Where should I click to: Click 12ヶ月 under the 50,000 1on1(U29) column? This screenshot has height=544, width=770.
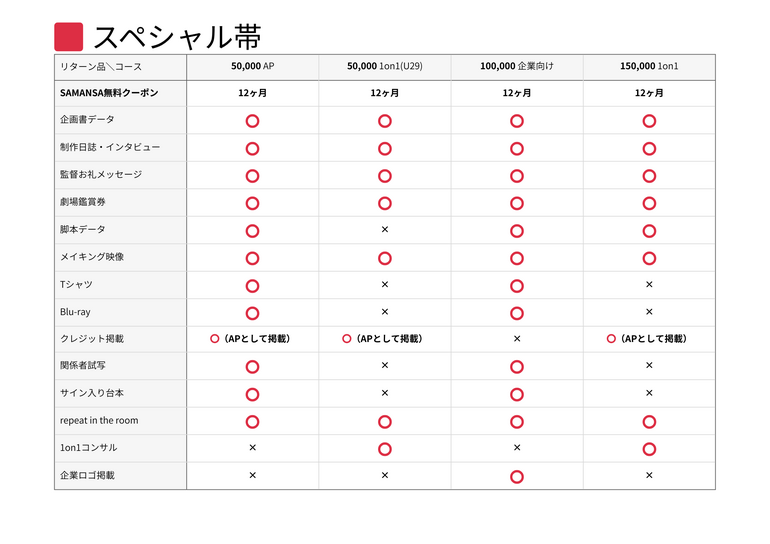coord(385,93)
